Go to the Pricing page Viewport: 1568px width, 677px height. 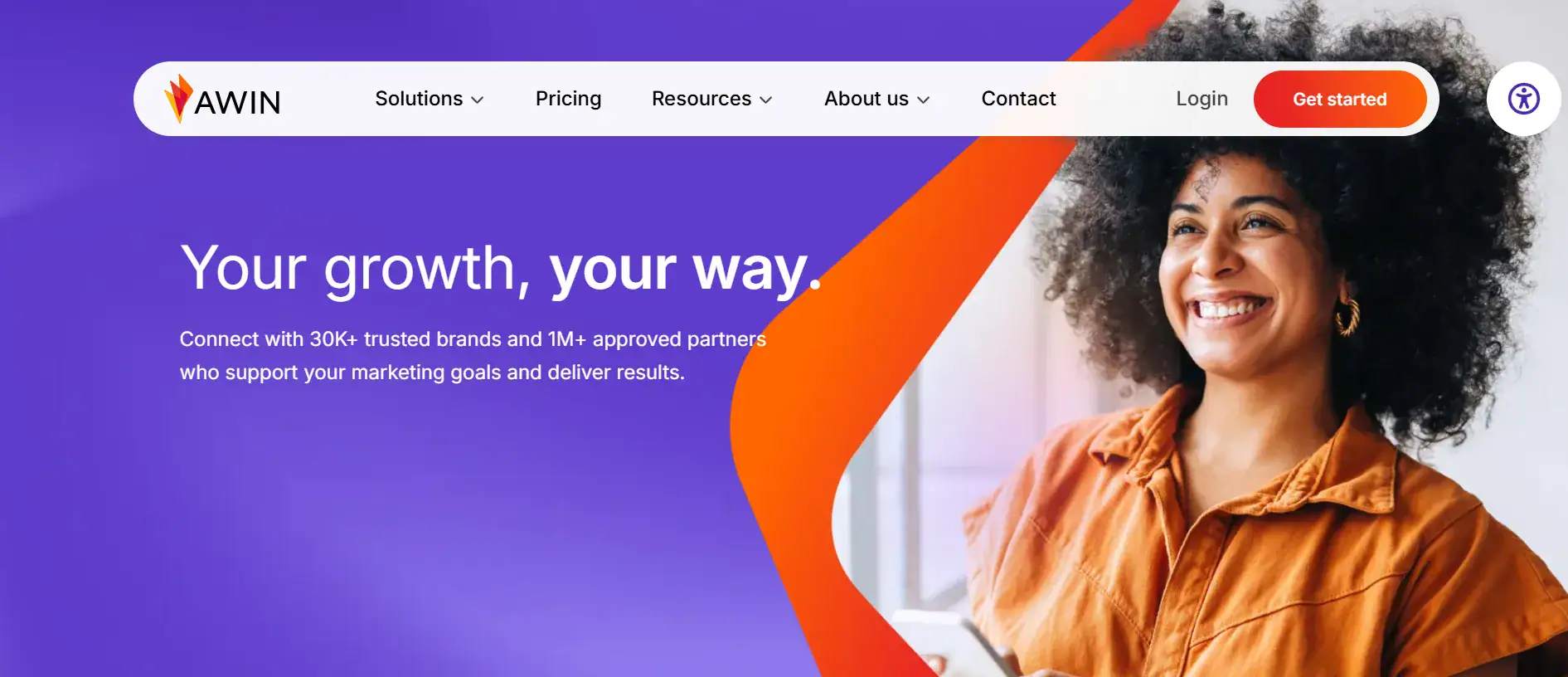[x=568, y=99]
